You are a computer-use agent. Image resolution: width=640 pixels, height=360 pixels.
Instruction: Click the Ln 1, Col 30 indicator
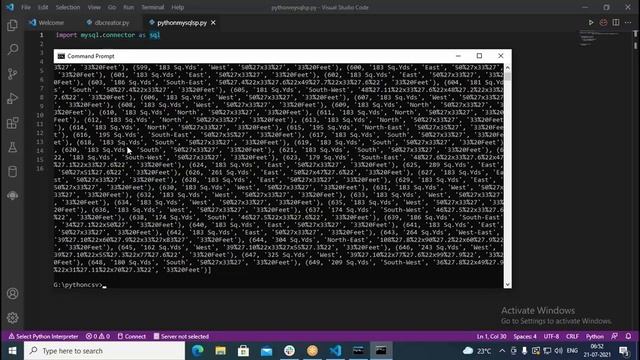point(491,336)
